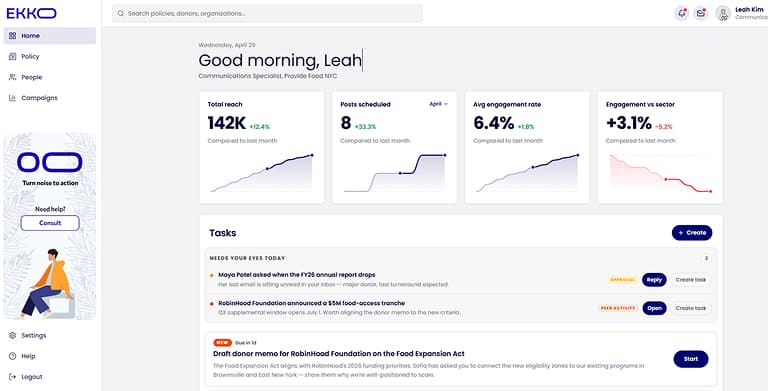Create task for Maya Patel item
The height and width of the screenshot is (391, 768).
(x=691, y=280)
